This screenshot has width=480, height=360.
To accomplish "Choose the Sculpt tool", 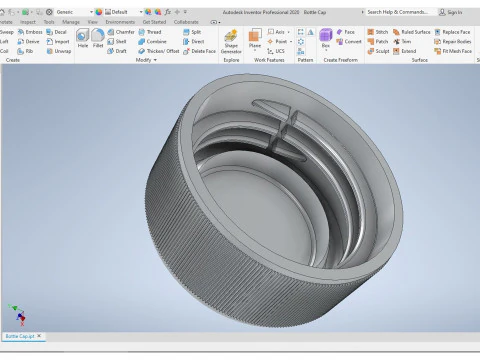I will click(378, 51).
